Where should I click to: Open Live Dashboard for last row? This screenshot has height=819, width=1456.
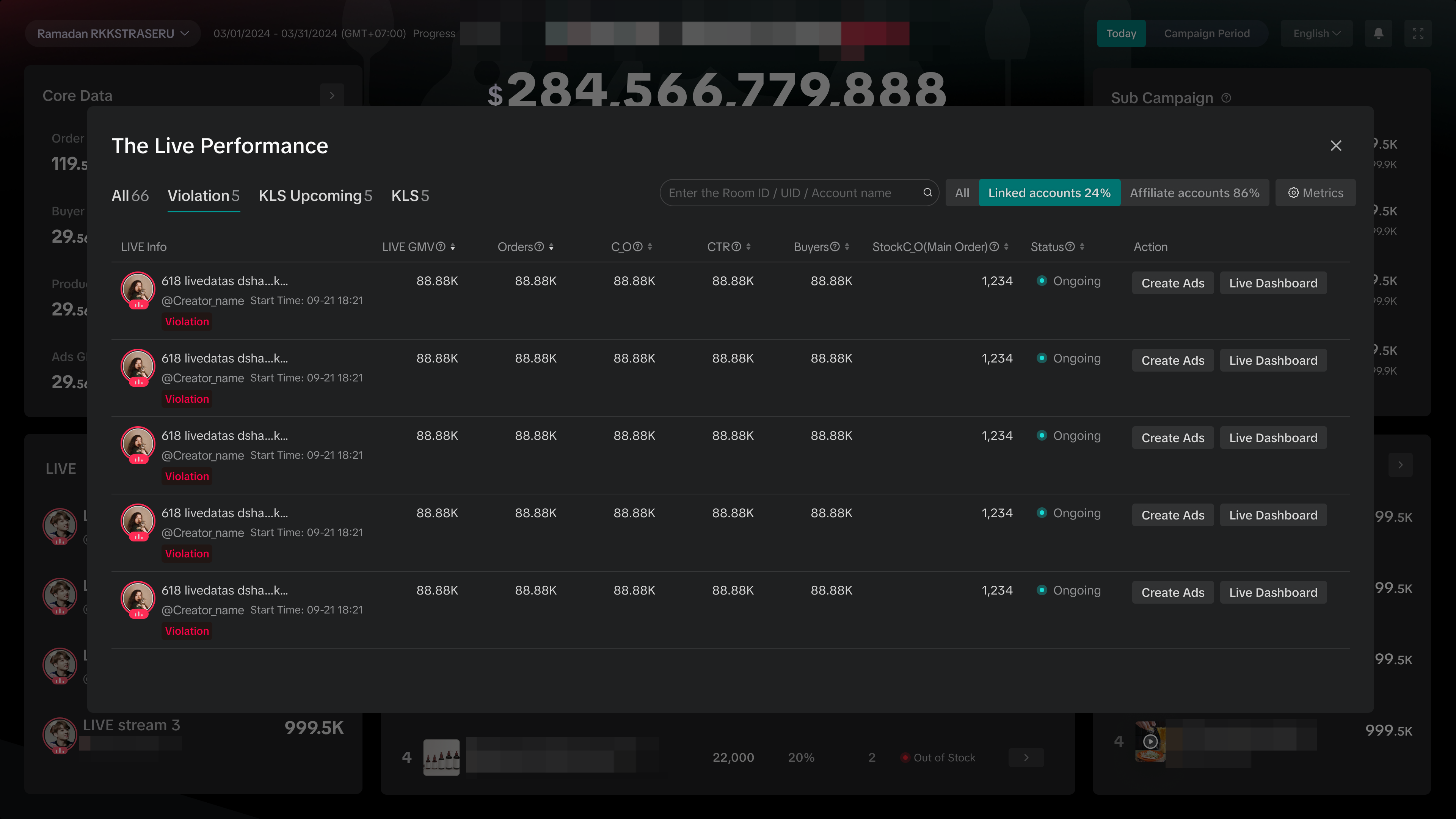[1273, 592]
